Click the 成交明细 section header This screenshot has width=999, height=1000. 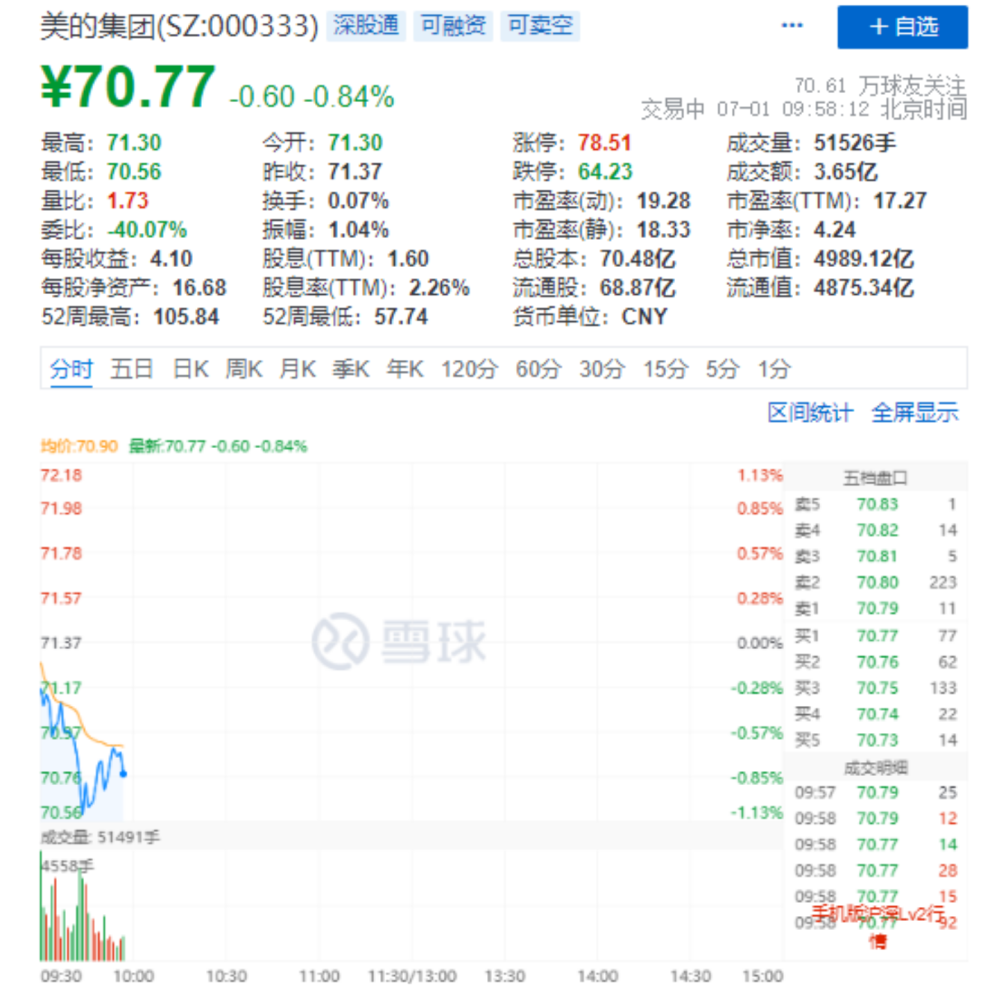(875, 768)
